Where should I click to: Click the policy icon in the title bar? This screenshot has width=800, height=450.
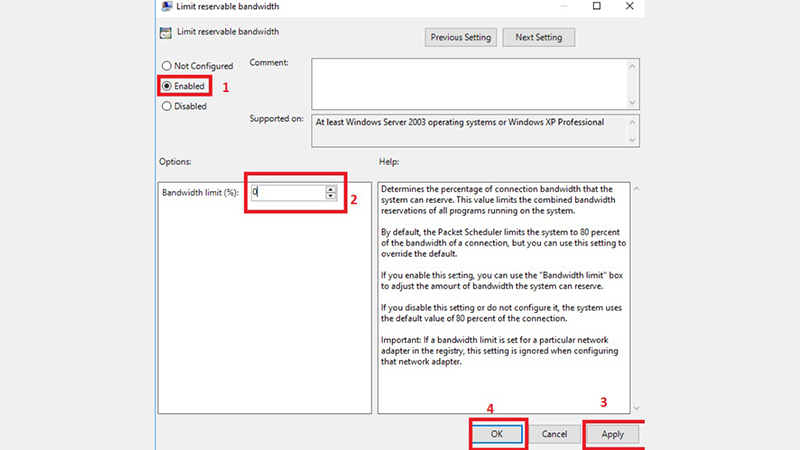click(x=165, y=8)
